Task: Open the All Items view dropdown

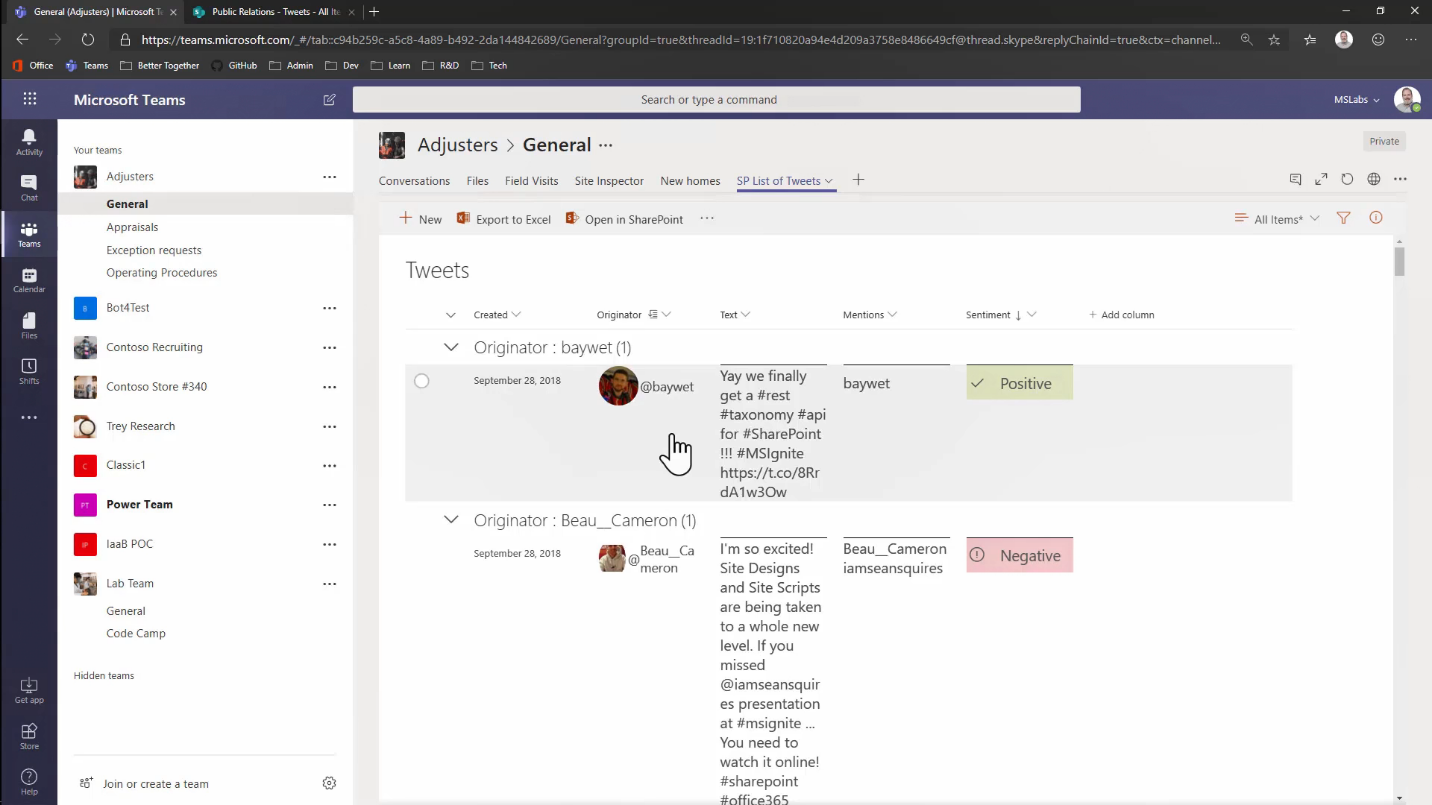Action: coord(1277,219)
